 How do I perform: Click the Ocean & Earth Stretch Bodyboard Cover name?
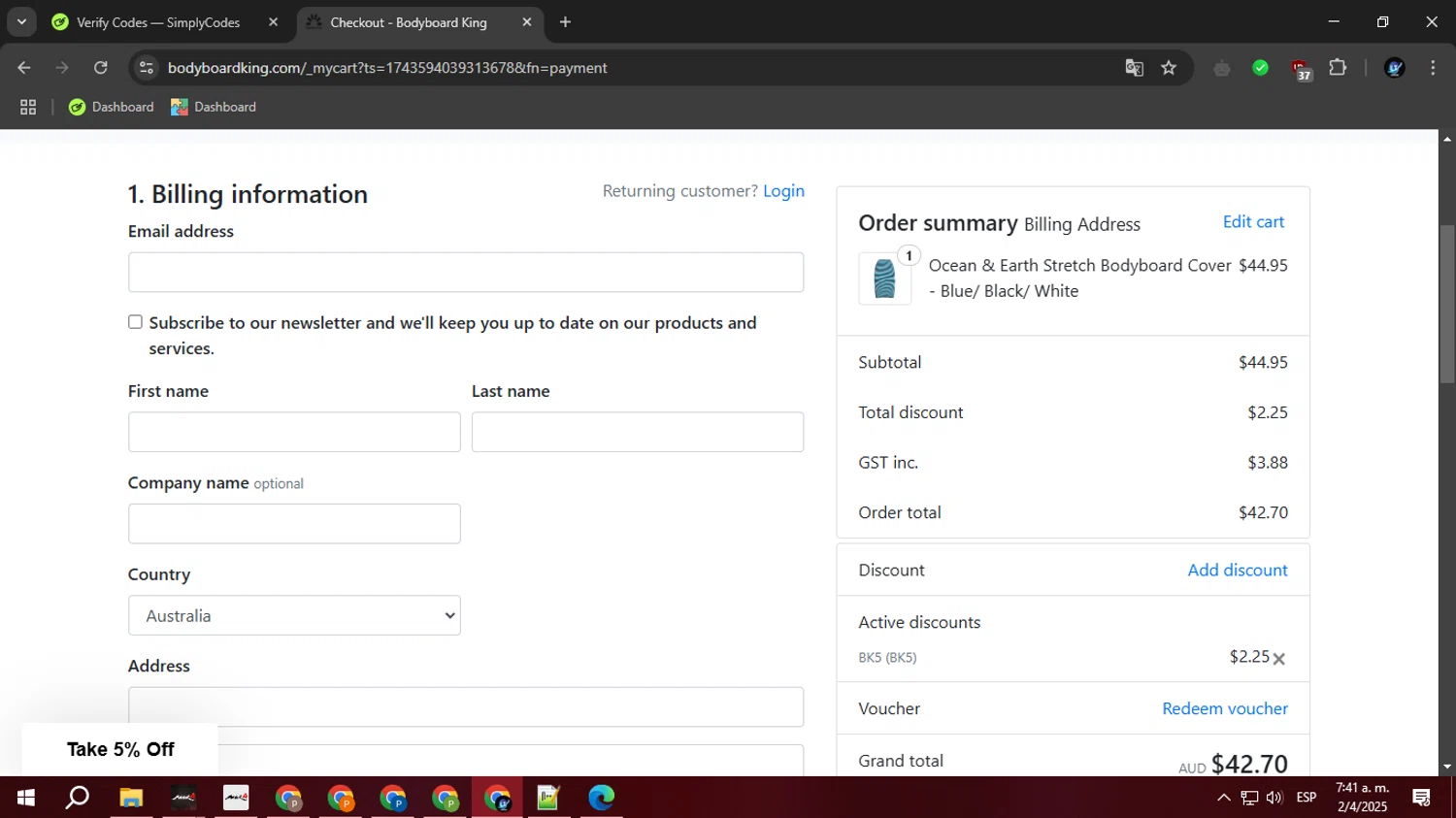tap(1079, 278)
